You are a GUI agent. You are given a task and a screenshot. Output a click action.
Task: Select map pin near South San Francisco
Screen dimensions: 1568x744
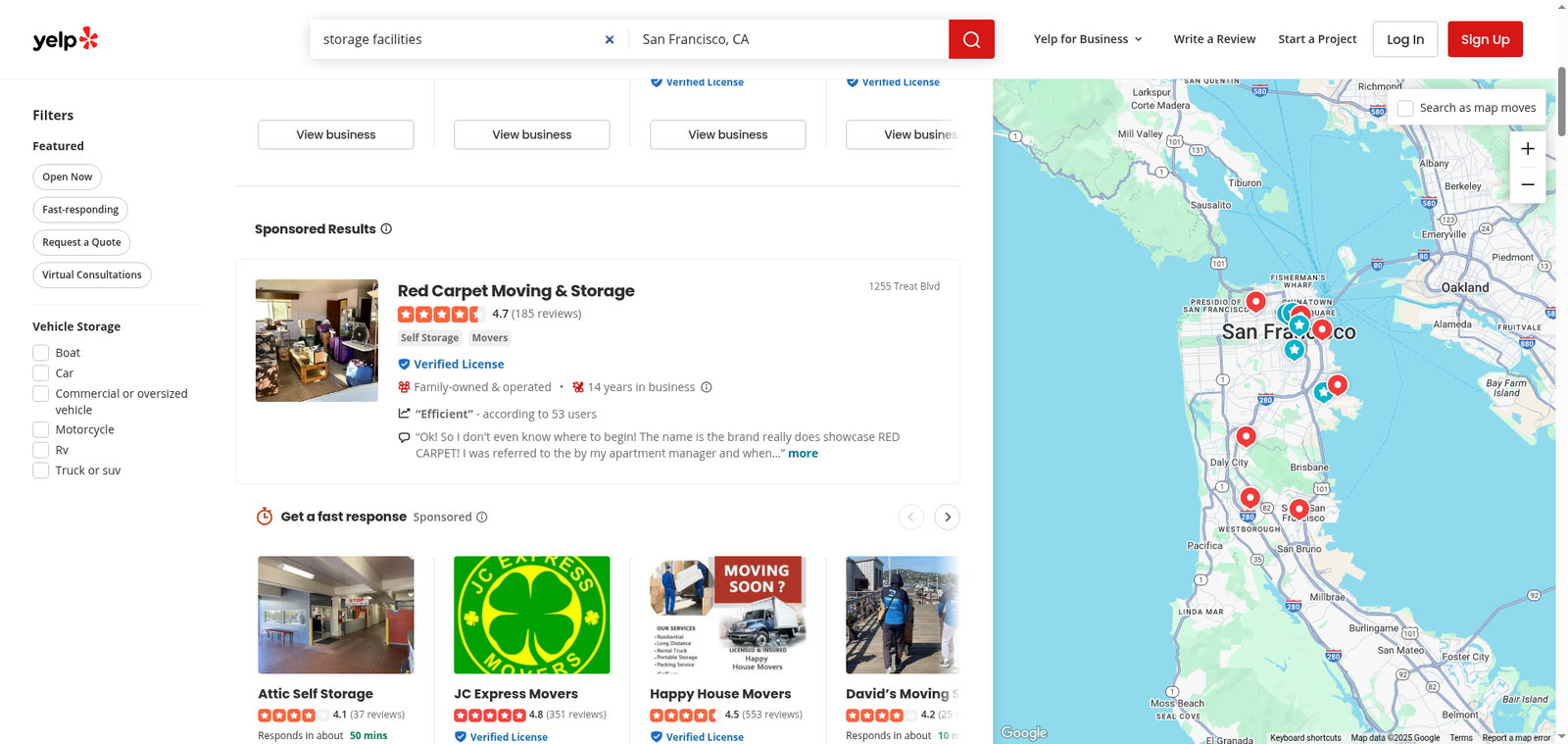click(x=1298, y=508)
